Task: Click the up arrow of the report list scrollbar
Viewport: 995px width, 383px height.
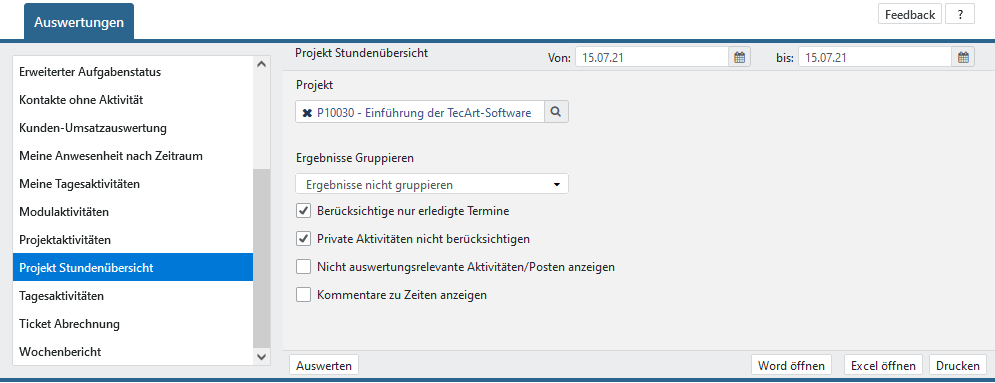Action: coord(261,63)
